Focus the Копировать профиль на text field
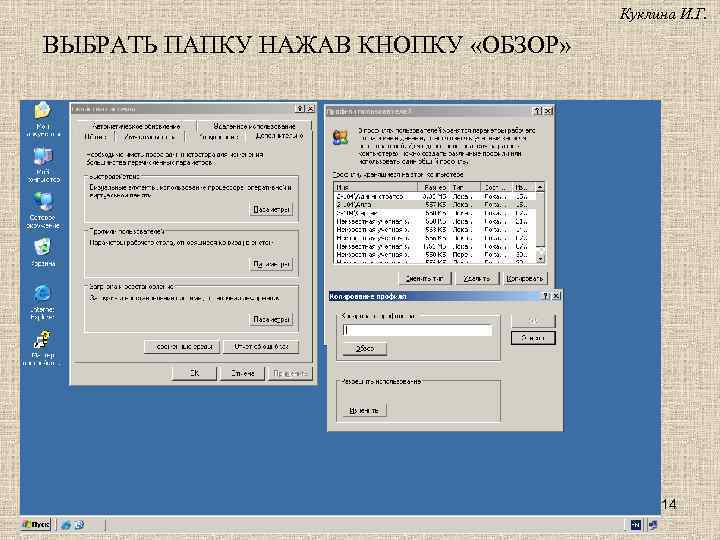The width and height of the screenshot is (720, 540). pos(417,330)
